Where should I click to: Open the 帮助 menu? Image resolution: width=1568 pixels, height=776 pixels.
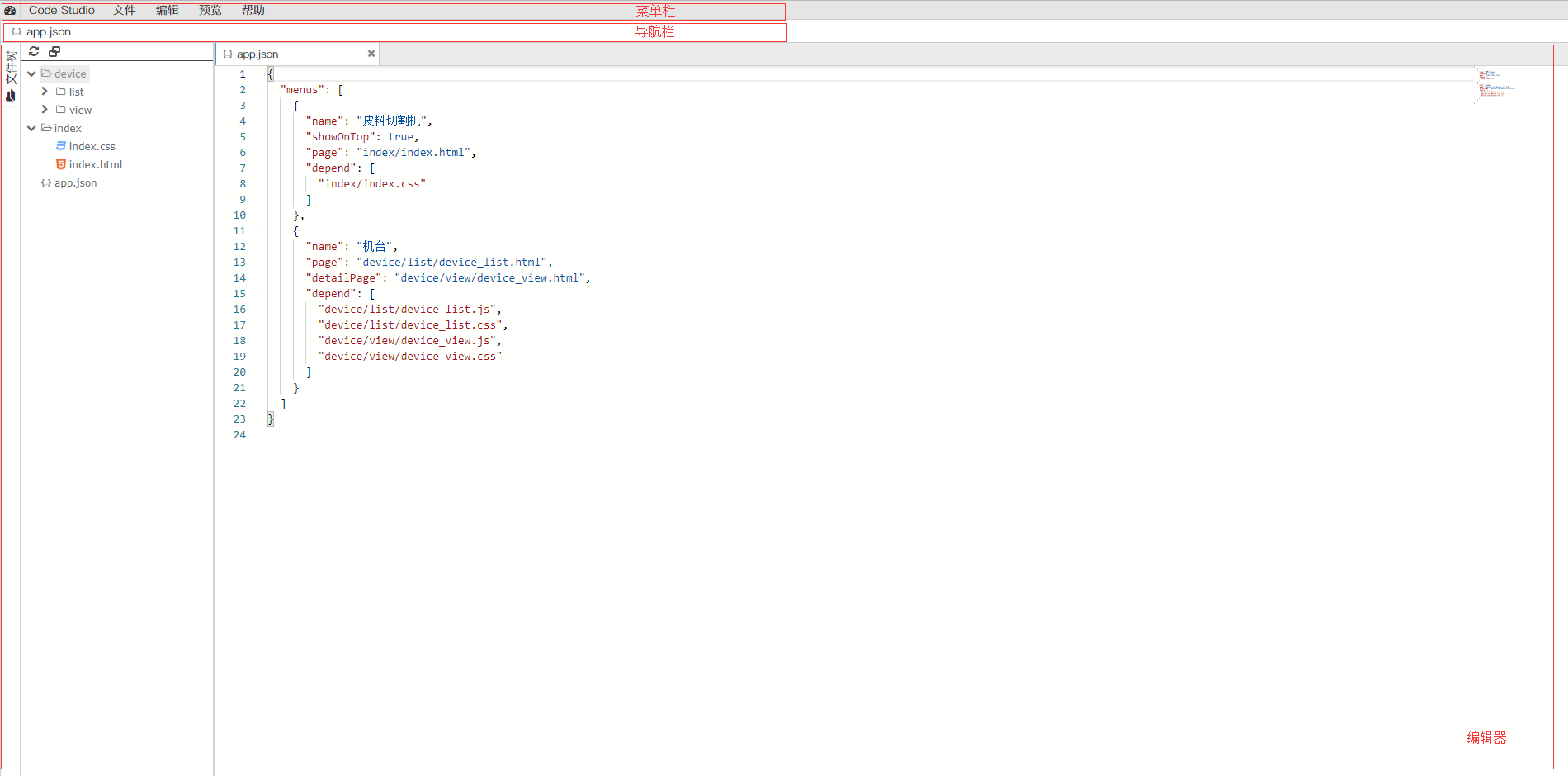[x=253, y=10]
